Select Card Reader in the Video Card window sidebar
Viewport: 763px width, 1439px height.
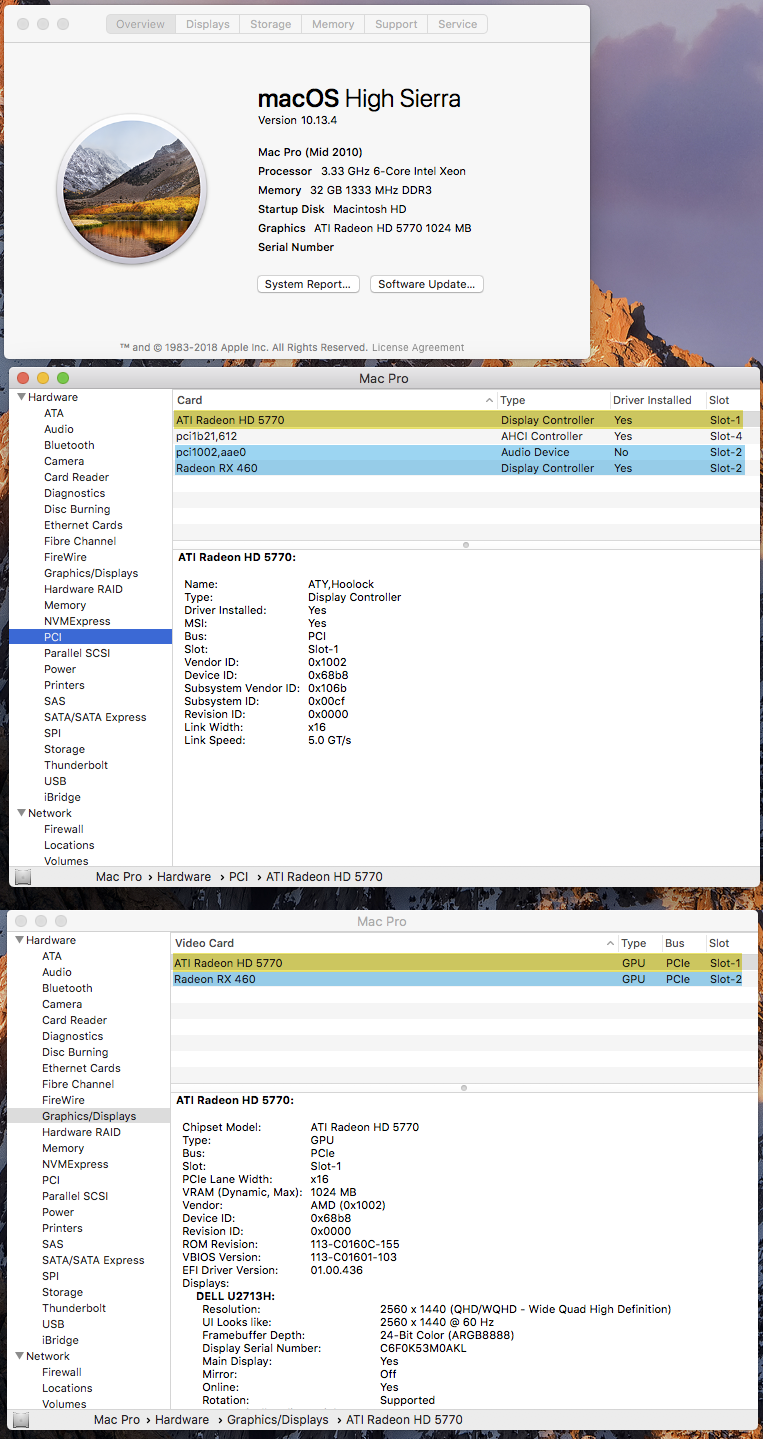point(75,1020)
